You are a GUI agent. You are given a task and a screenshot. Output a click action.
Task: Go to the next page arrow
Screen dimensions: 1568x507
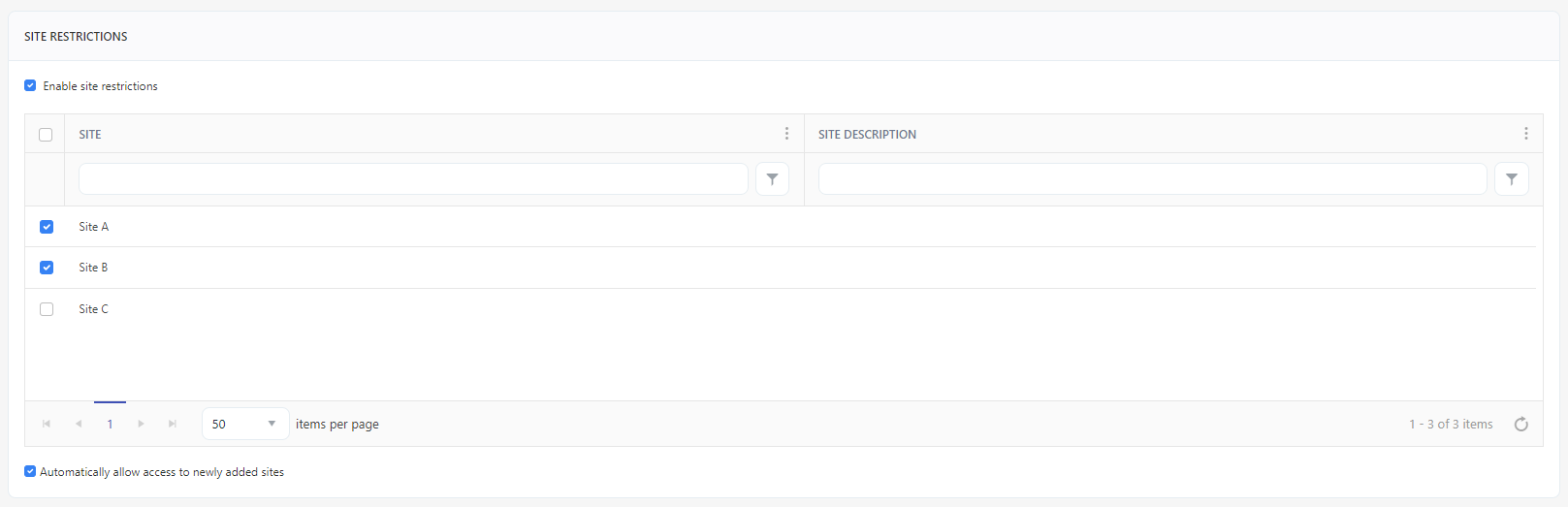tap(141, 424)
